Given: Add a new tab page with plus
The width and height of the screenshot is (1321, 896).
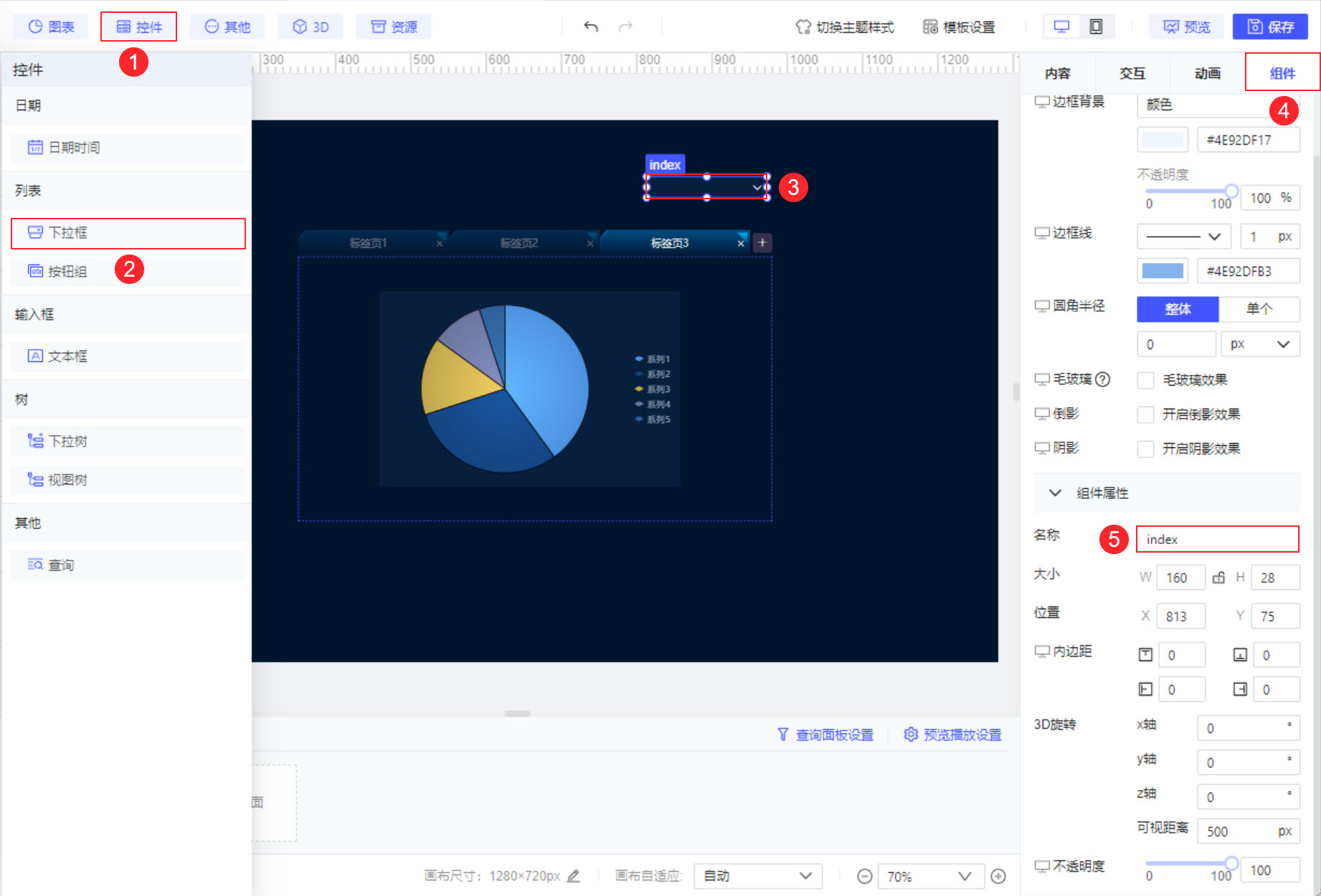Looking at the screenshot, I should click(762, 242).
